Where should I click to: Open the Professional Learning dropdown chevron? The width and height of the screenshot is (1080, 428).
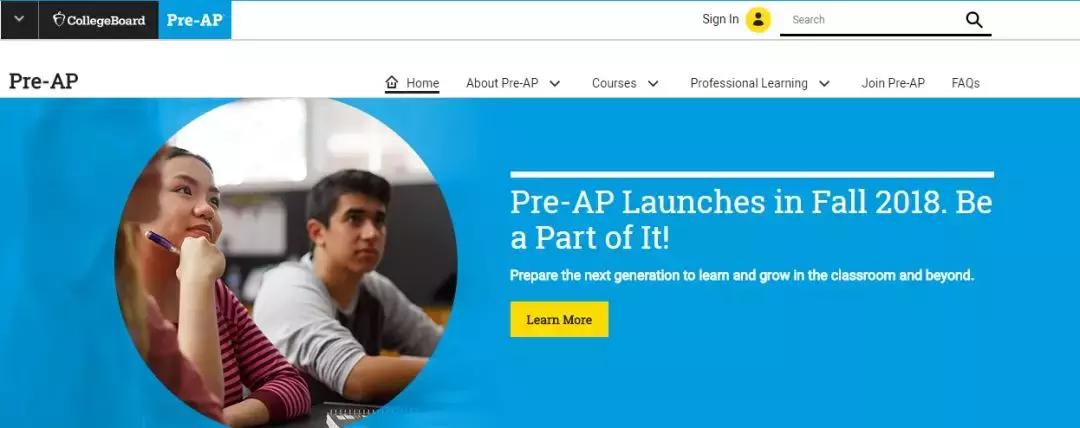tap(824, 83)
